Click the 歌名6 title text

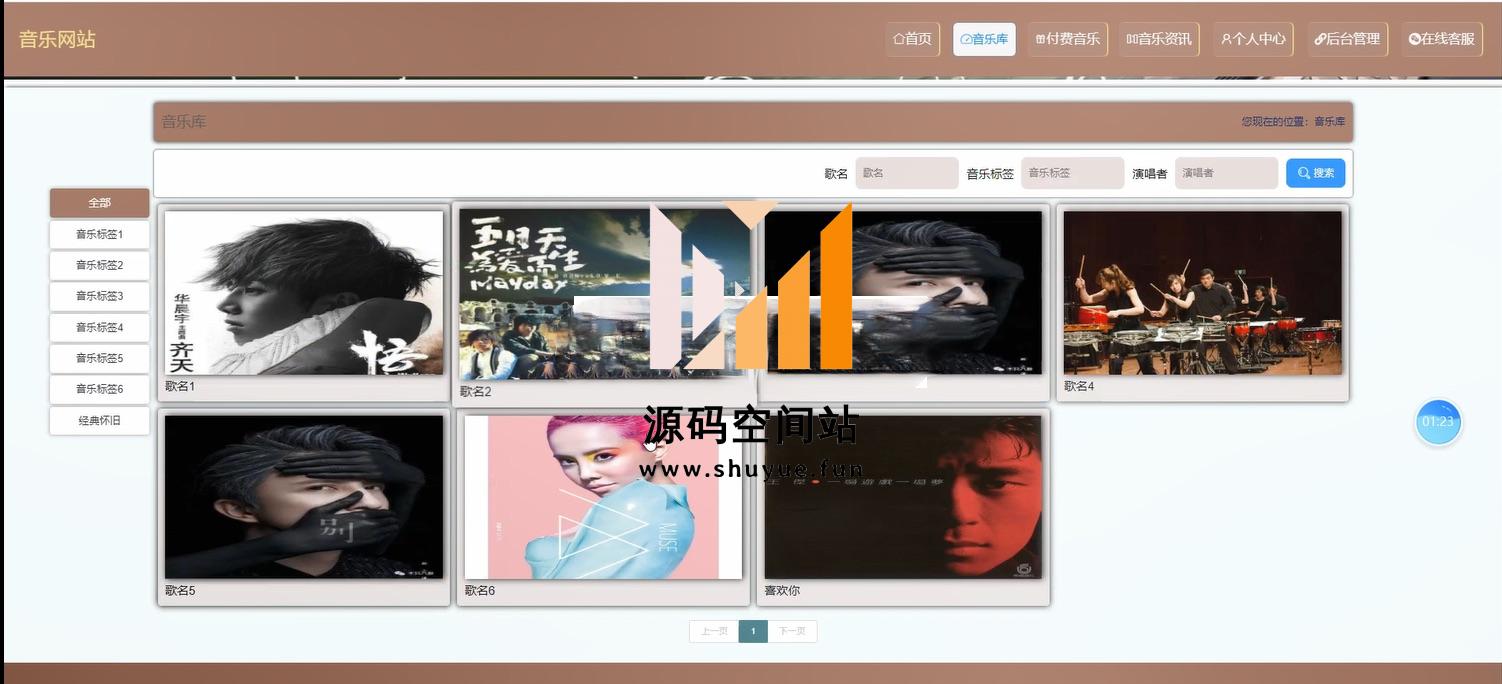click(x=480, y=591)
